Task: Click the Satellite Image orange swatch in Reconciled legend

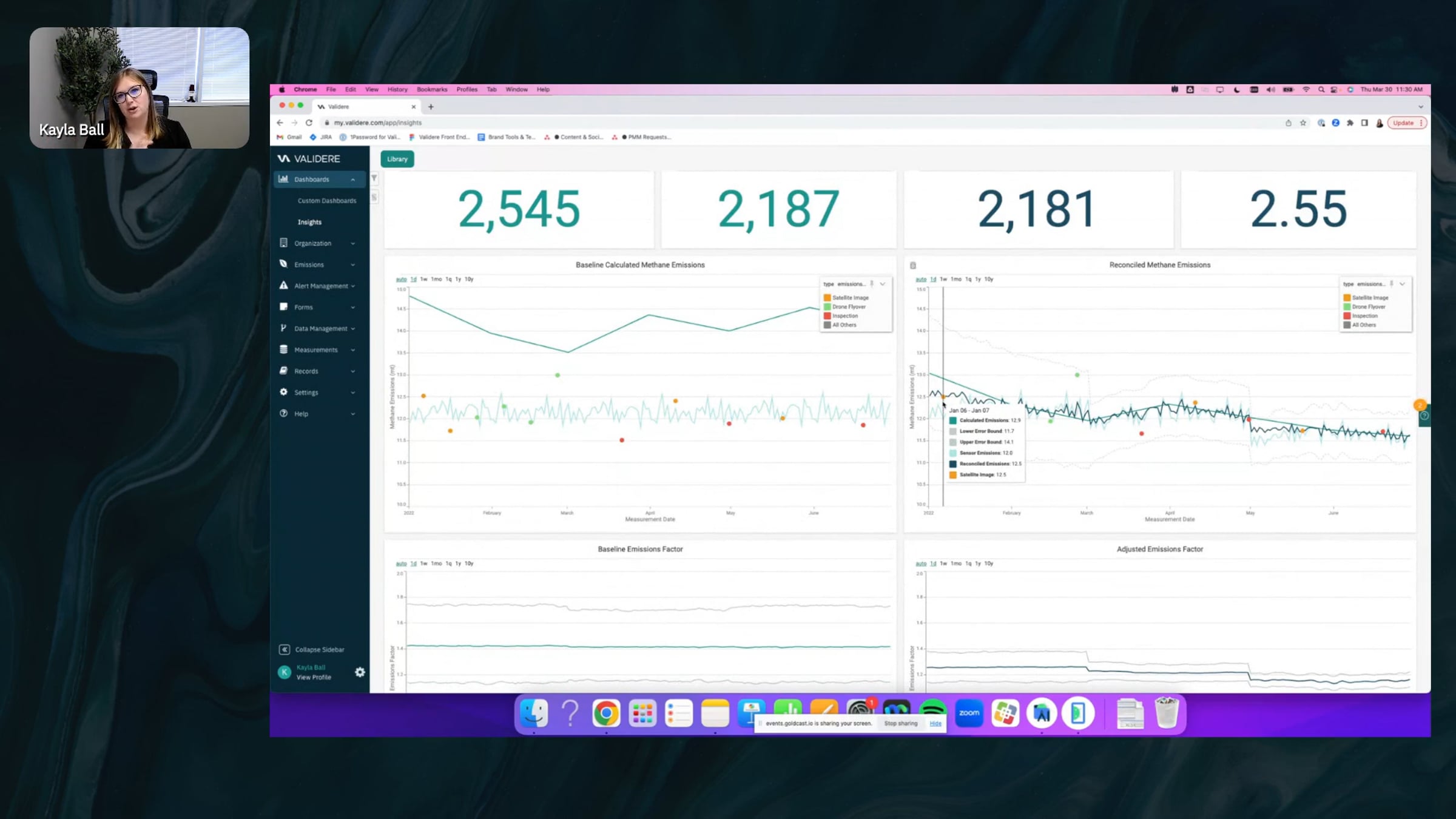Action: 1347,298
